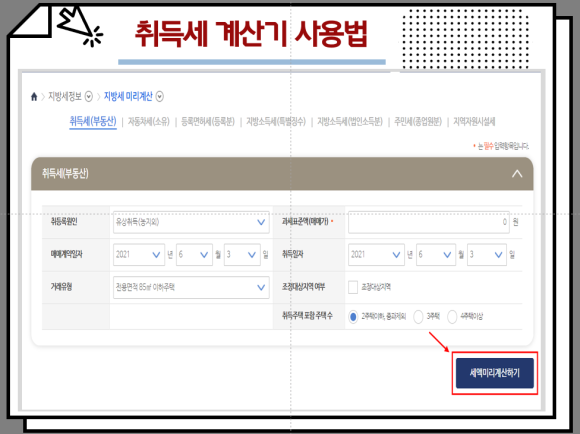Click the 지방세정보 breadcrumb link

65,97
